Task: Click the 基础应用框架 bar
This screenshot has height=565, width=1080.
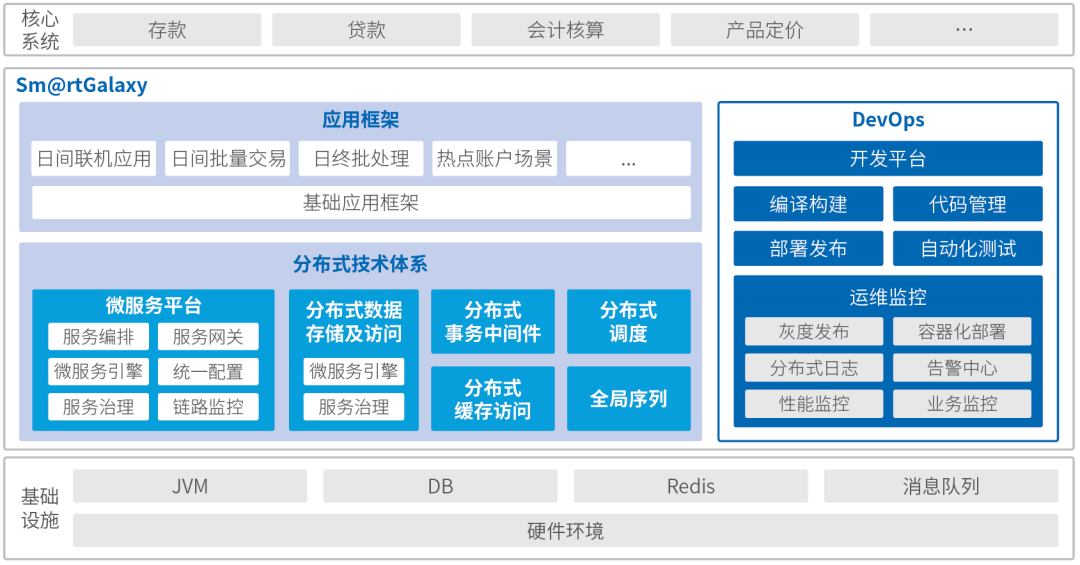Action: click(361, 203)
